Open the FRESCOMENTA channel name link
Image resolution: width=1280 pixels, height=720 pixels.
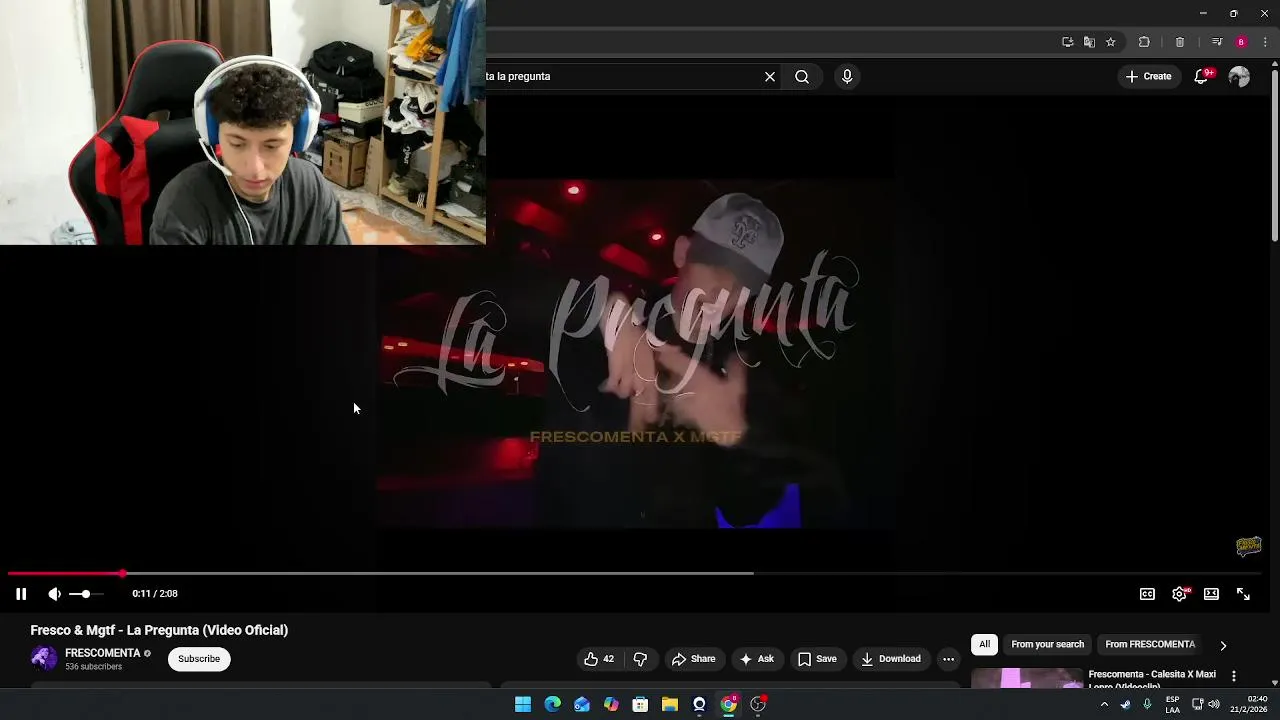tap(102, 653)
